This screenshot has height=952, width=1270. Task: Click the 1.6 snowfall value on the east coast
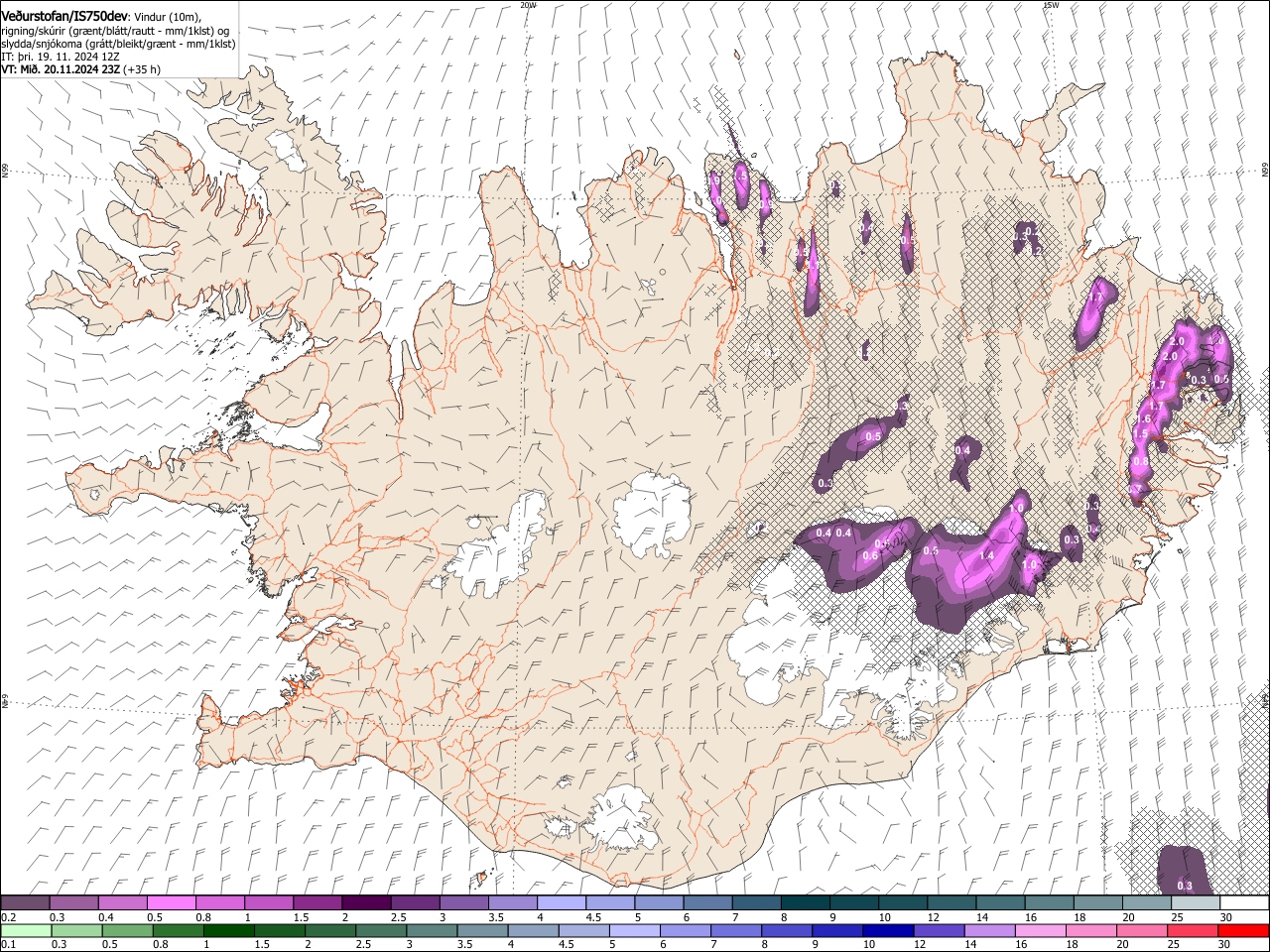[1143, 419]
